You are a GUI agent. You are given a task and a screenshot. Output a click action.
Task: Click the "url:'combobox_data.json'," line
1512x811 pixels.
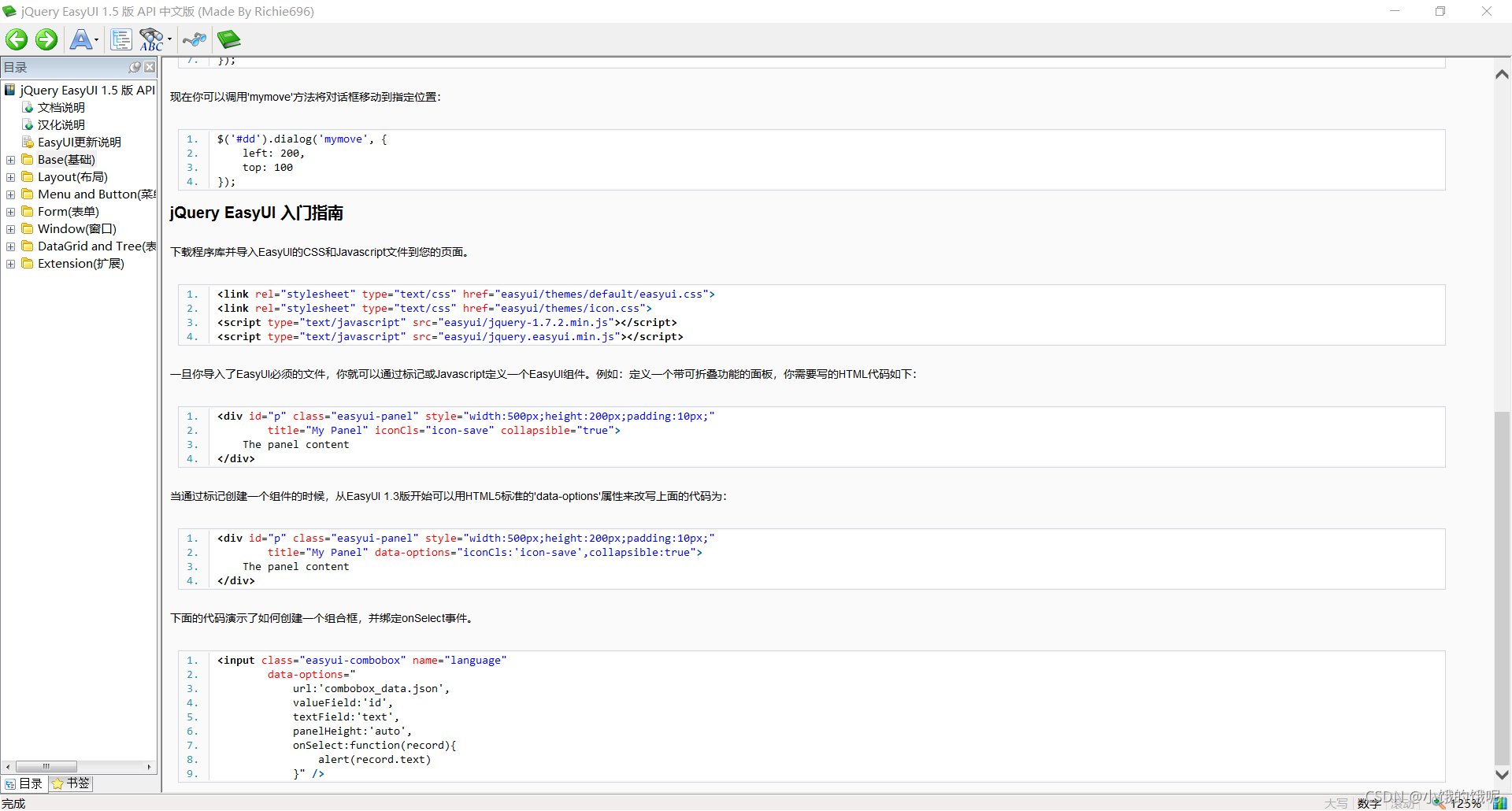tap(372, 689)
